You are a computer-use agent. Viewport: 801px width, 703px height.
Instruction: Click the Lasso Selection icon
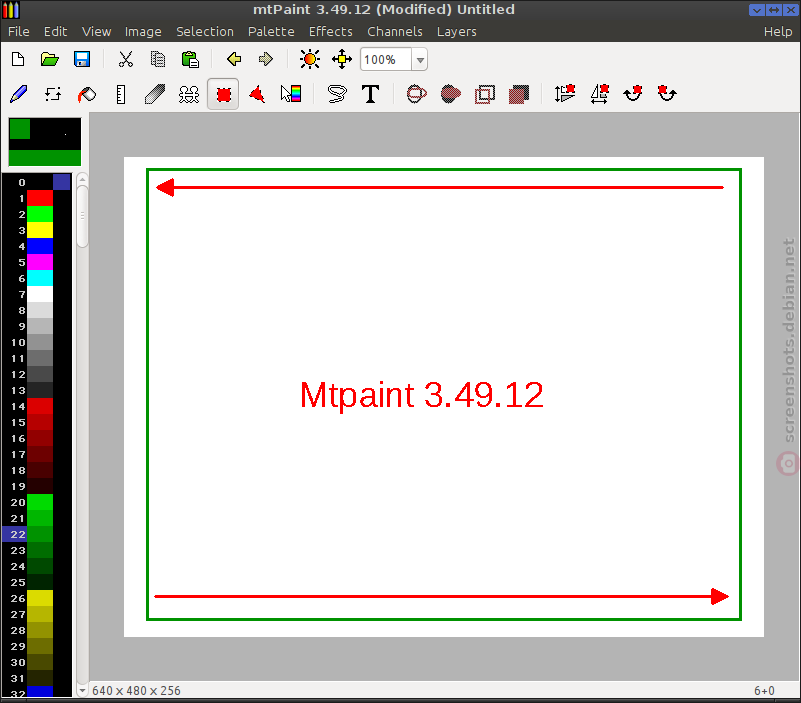(x=337, y=95)
